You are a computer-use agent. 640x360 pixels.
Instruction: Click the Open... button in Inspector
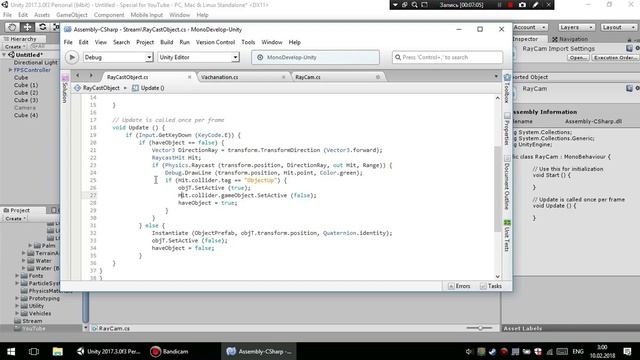(578, 58)
